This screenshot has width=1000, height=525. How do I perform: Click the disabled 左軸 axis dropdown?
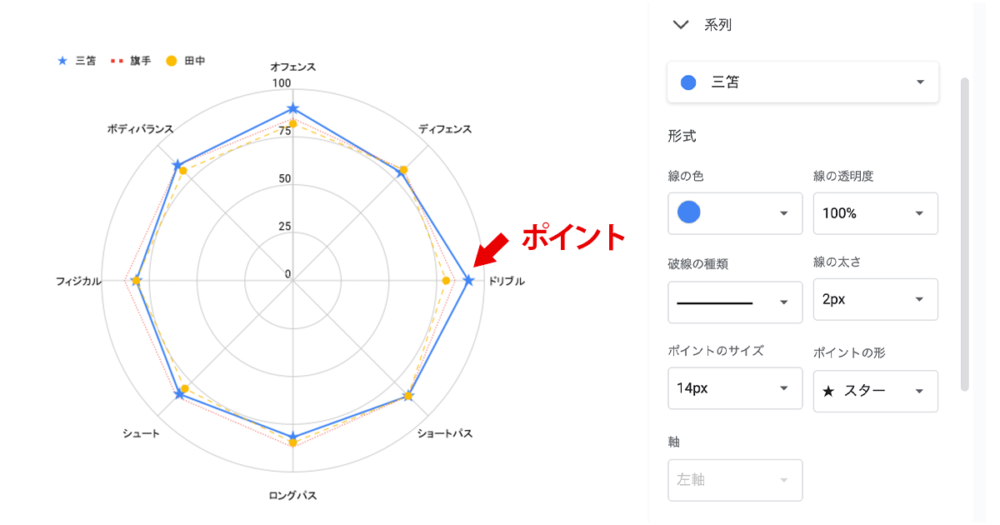click(735, 480)
